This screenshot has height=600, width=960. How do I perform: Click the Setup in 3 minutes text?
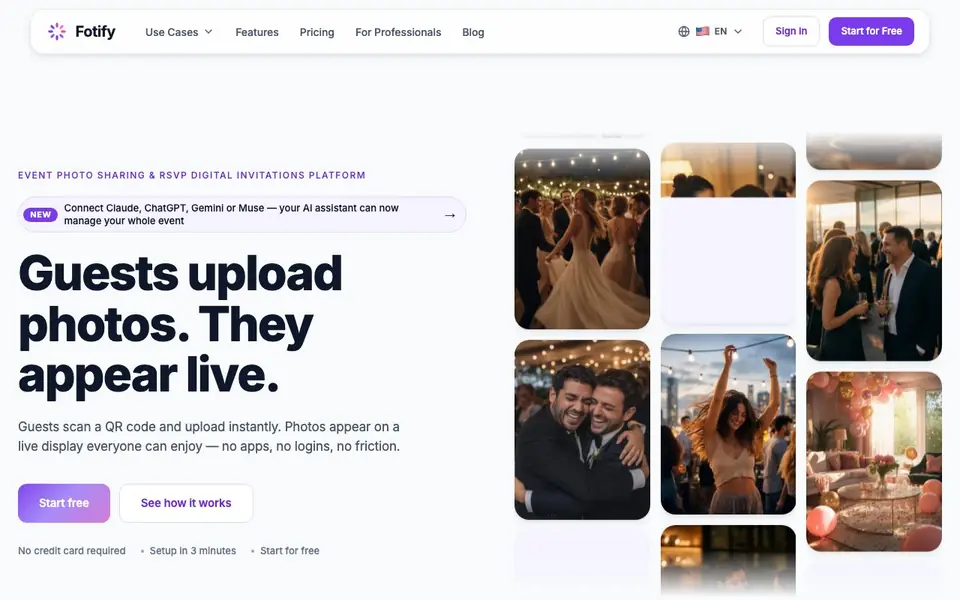(x=193, y=550)
